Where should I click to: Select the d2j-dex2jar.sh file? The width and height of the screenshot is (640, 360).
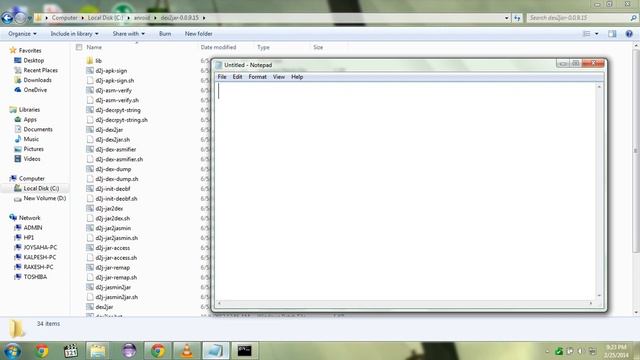(x=113, y=140)
